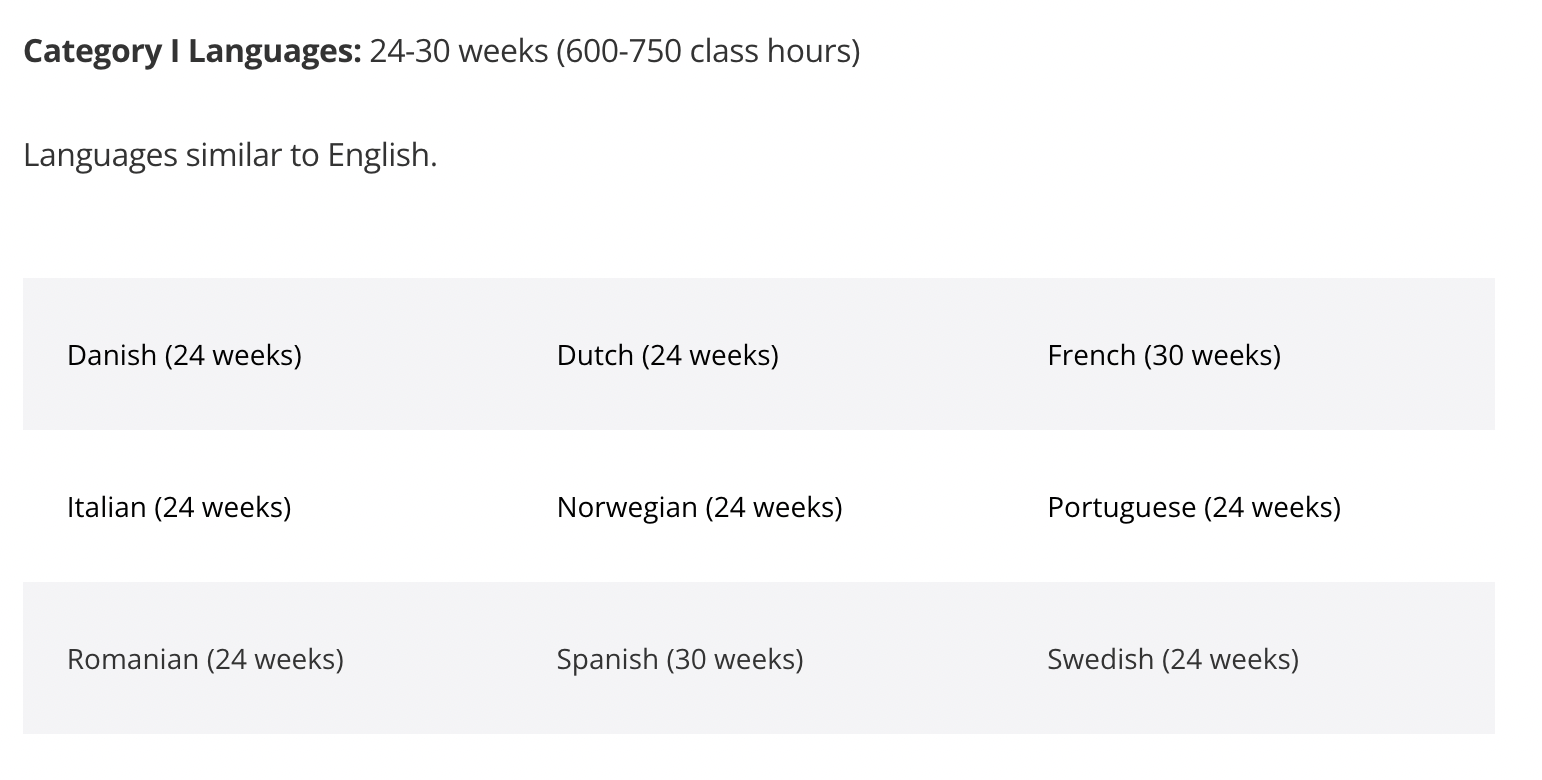Select the word French in the table
The height and width of the screenshot is (780, 1542).
[x=1092, y=355]
